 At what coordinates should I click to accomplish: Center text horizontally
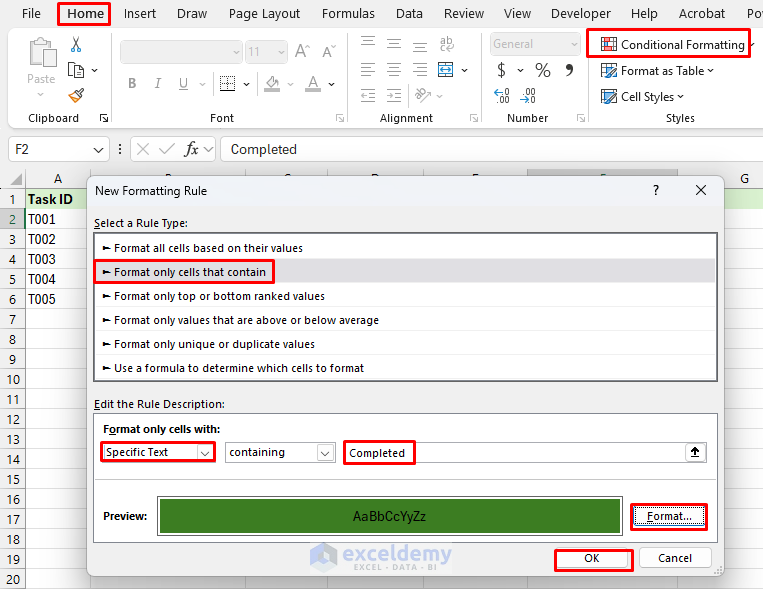[394, 70]
